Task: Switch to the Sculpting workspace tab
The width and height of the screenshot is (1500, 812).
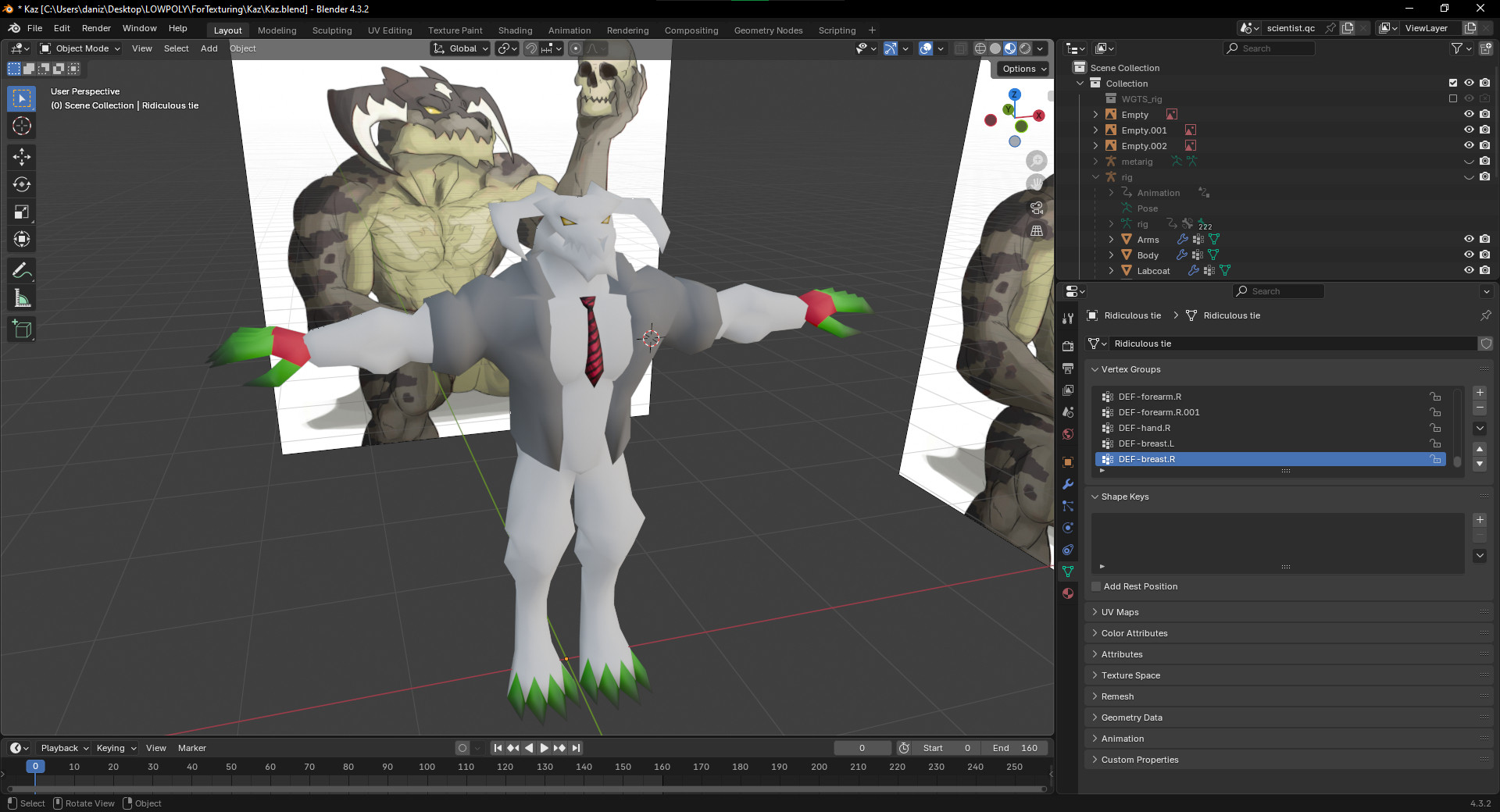Action: click(332, 30)
